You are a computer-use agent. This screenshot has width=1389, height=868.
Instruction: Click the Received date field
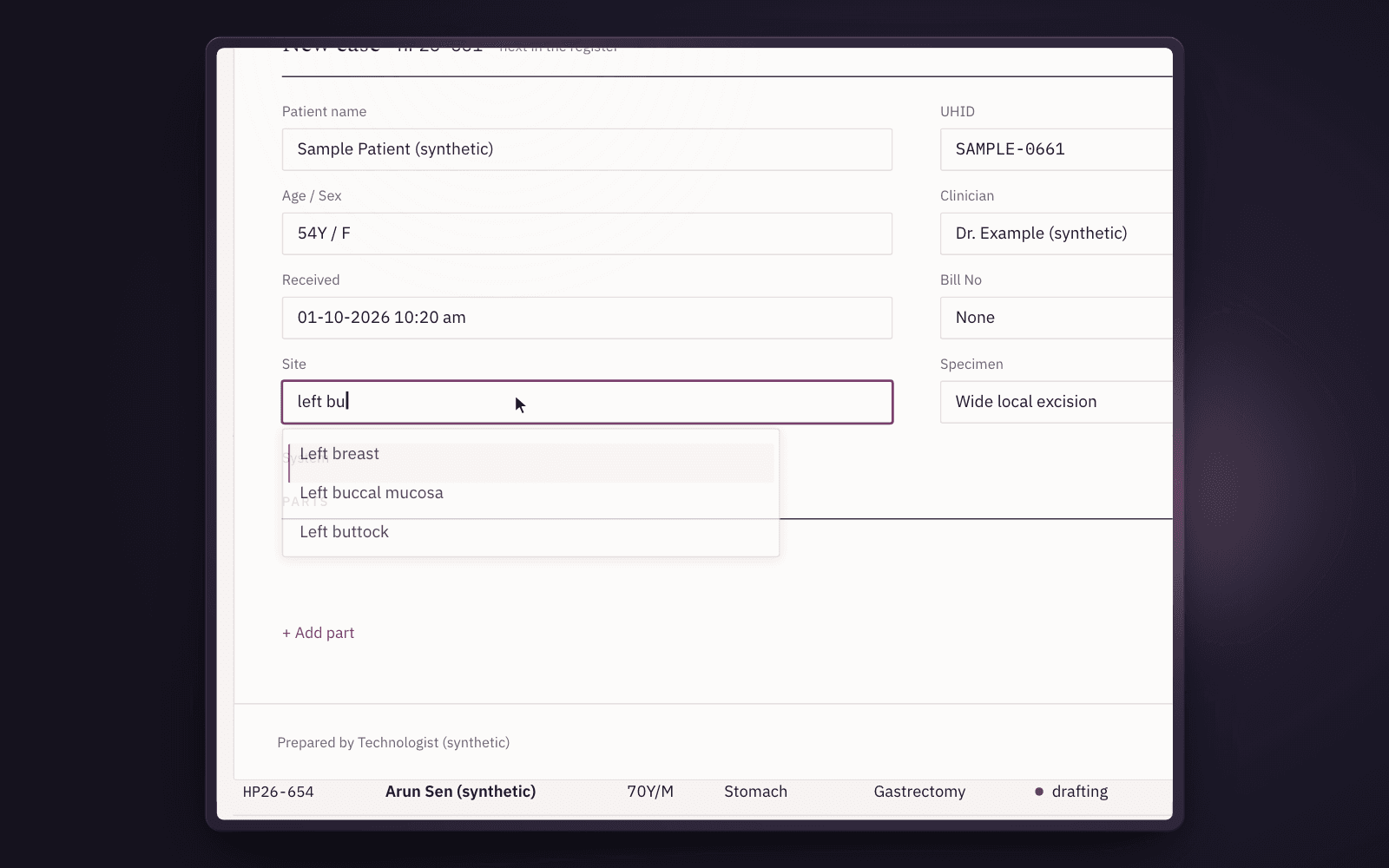[587, 318]
